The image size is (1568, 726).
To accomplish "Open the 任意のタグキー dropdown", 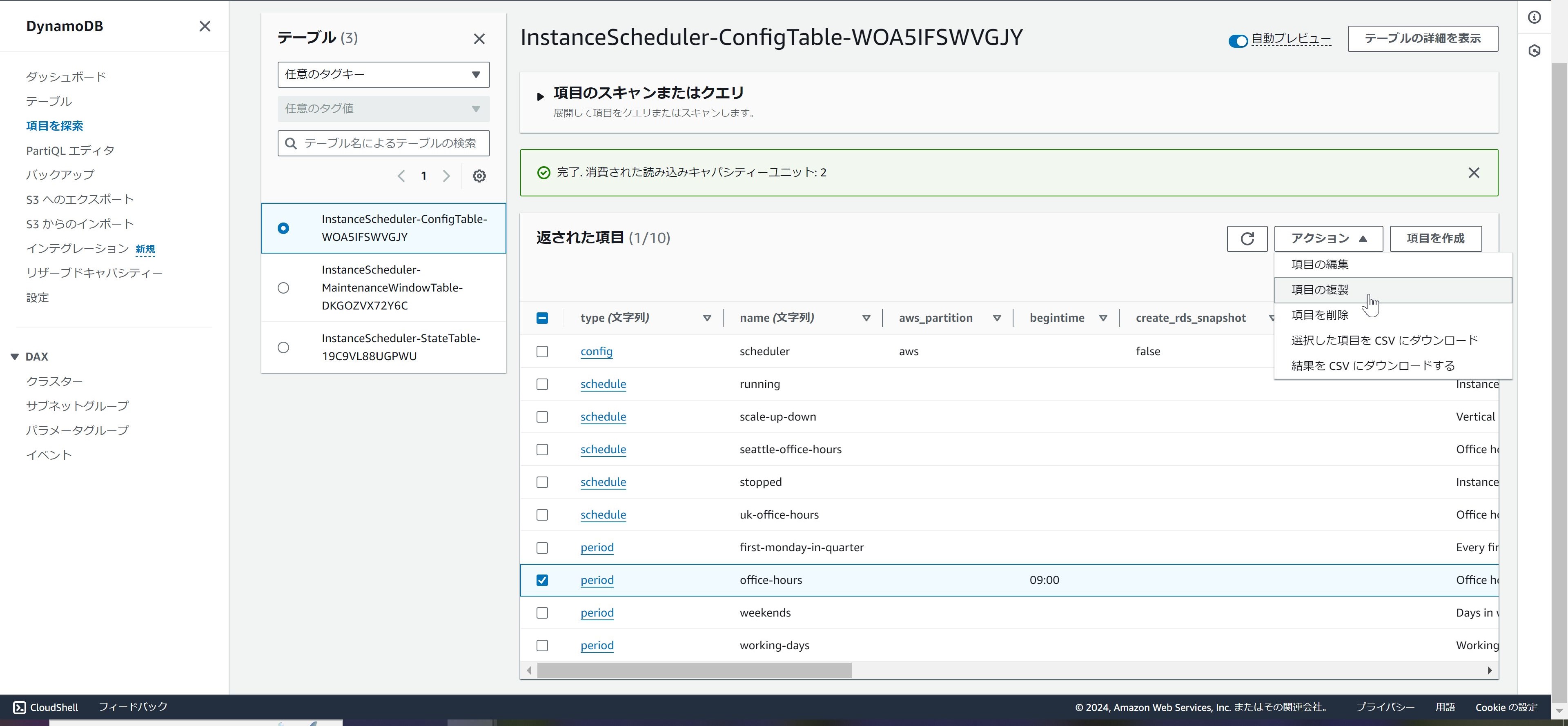I will click(x=383, y=74).
